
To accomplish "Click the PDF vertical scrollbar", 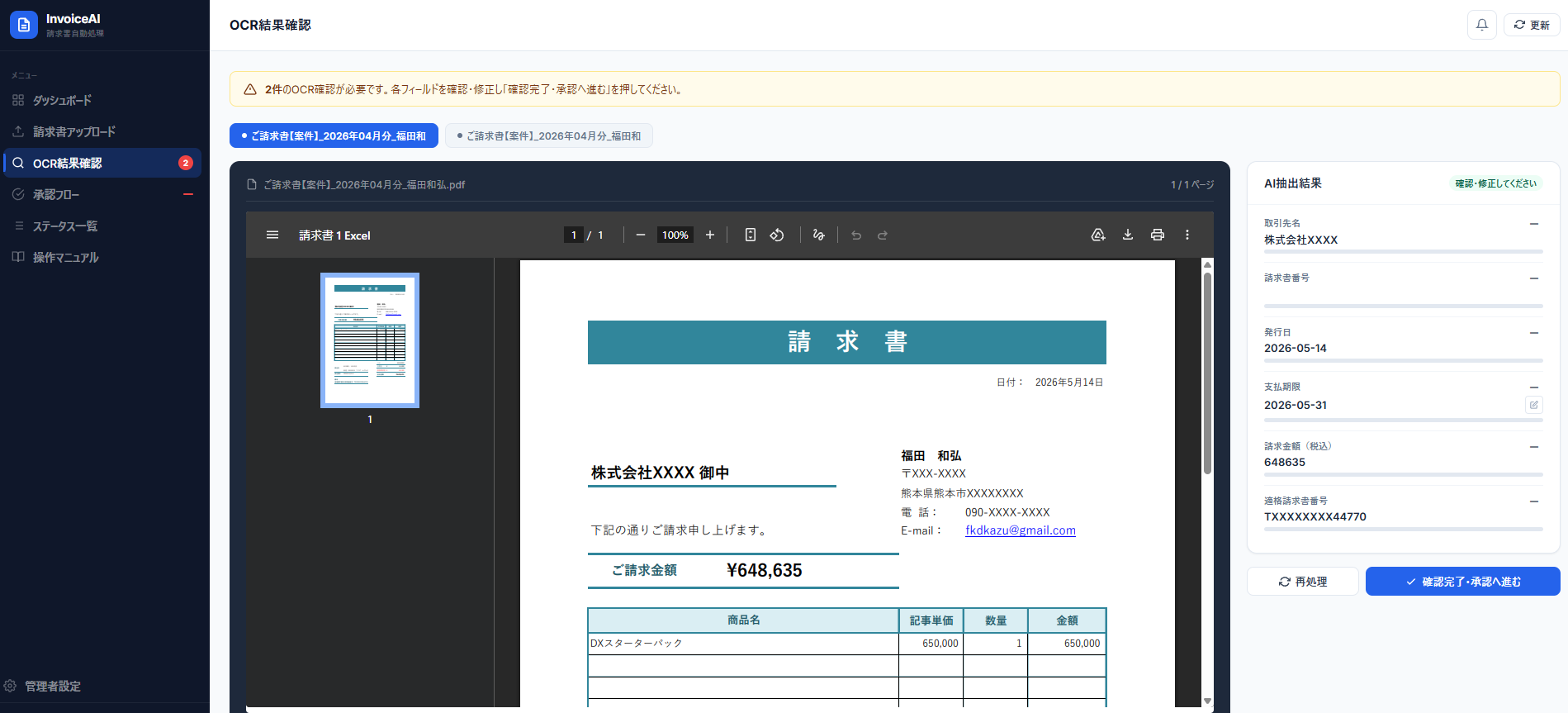I will click(x=1207, y=373).
